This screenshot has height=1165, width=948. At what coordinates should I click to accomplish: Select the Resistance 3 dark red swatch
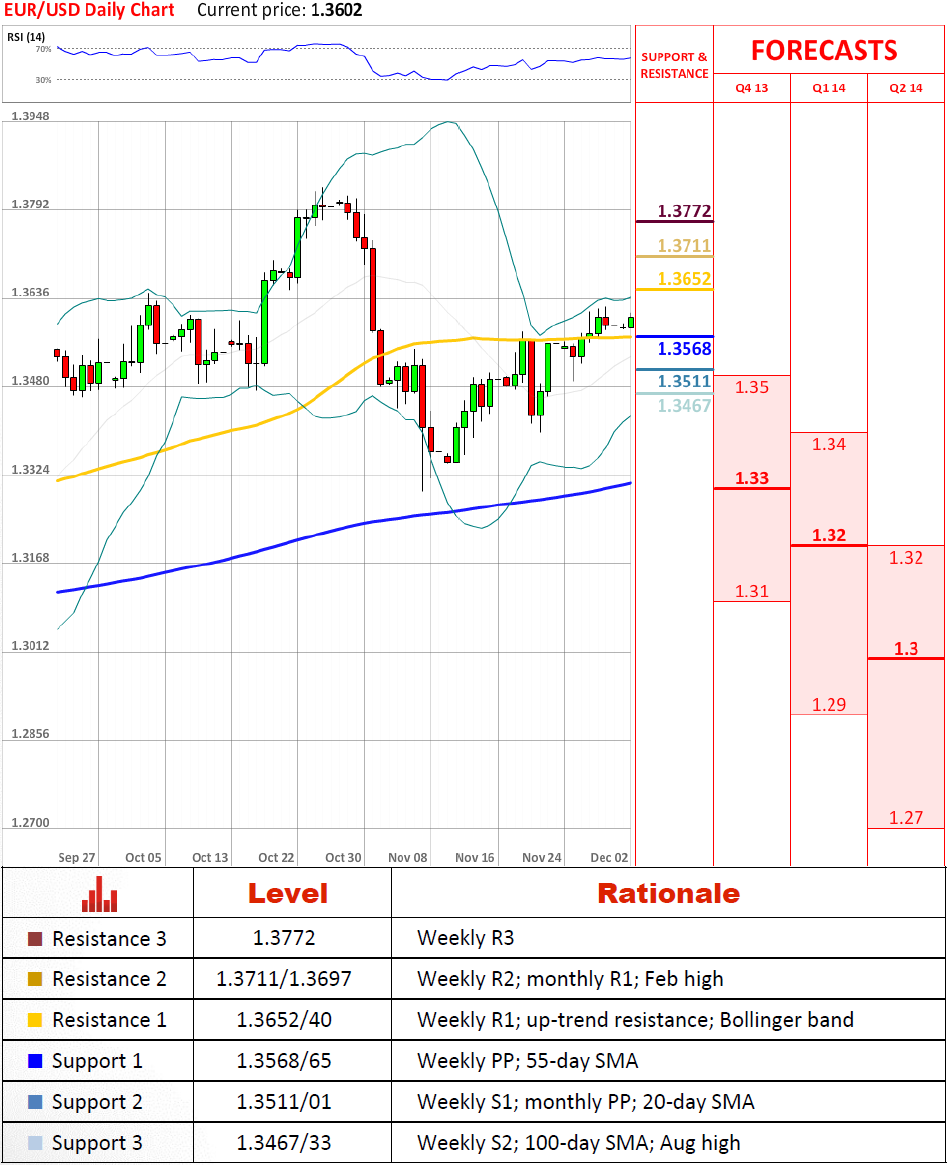point(35,939)
